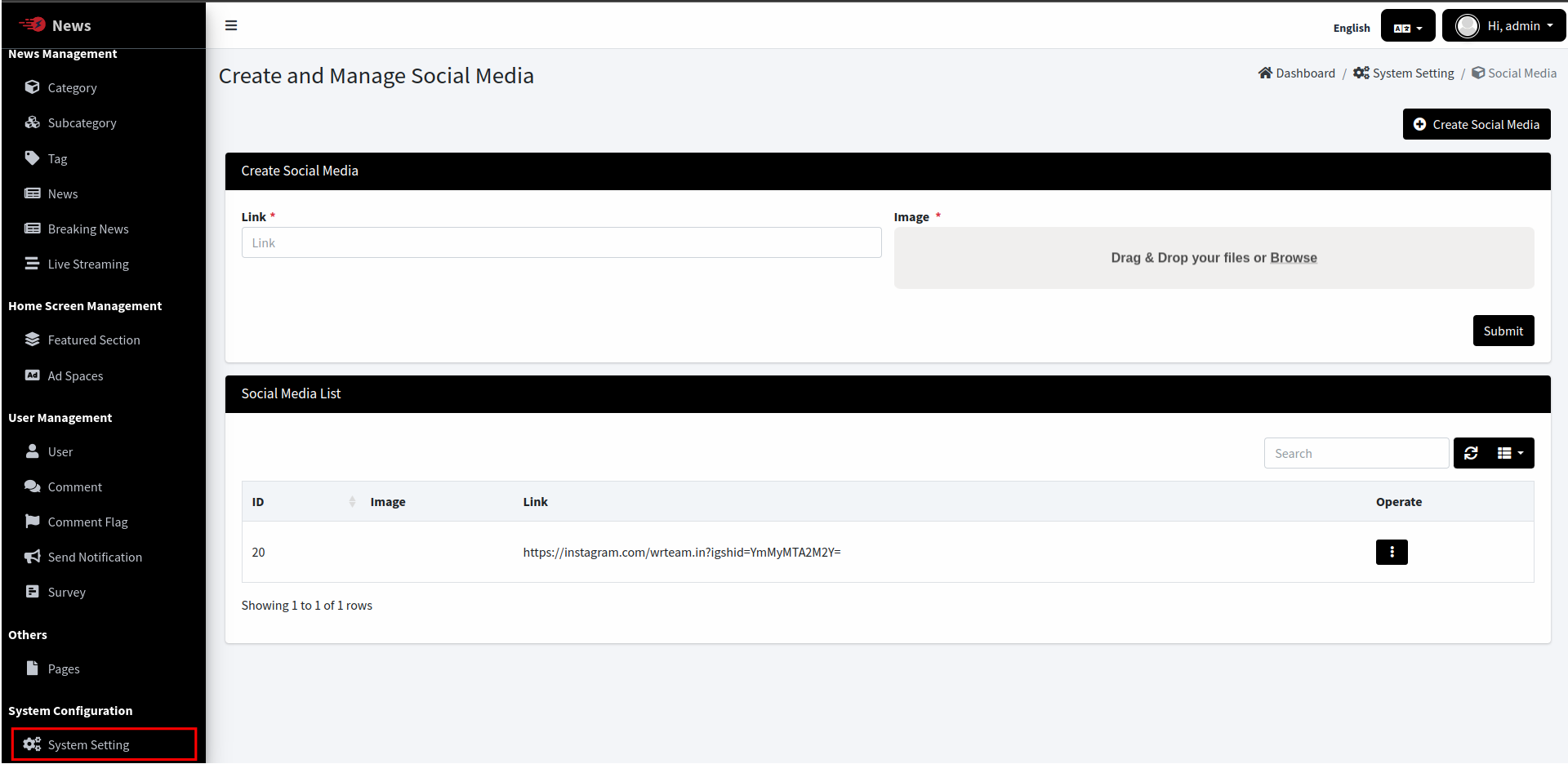The image size is (1568, 764).
Task: Open System Setting in the sidebar
Action: pos(88,745)
